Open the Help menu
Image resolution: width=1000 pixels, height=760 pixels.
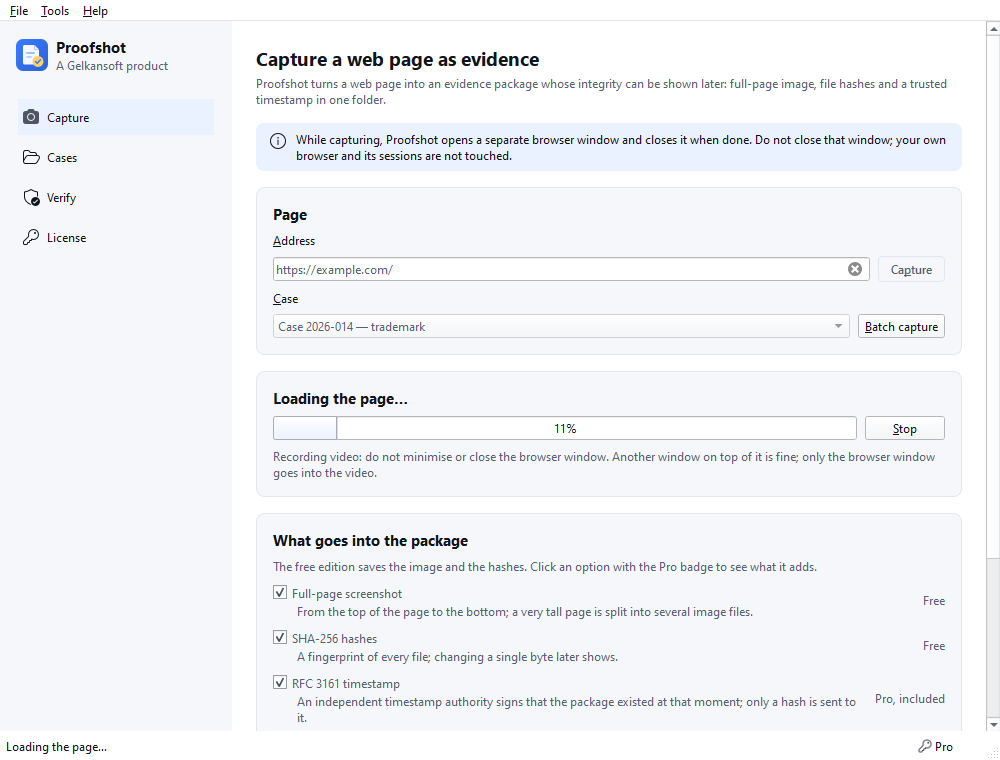tap(95, 11)
